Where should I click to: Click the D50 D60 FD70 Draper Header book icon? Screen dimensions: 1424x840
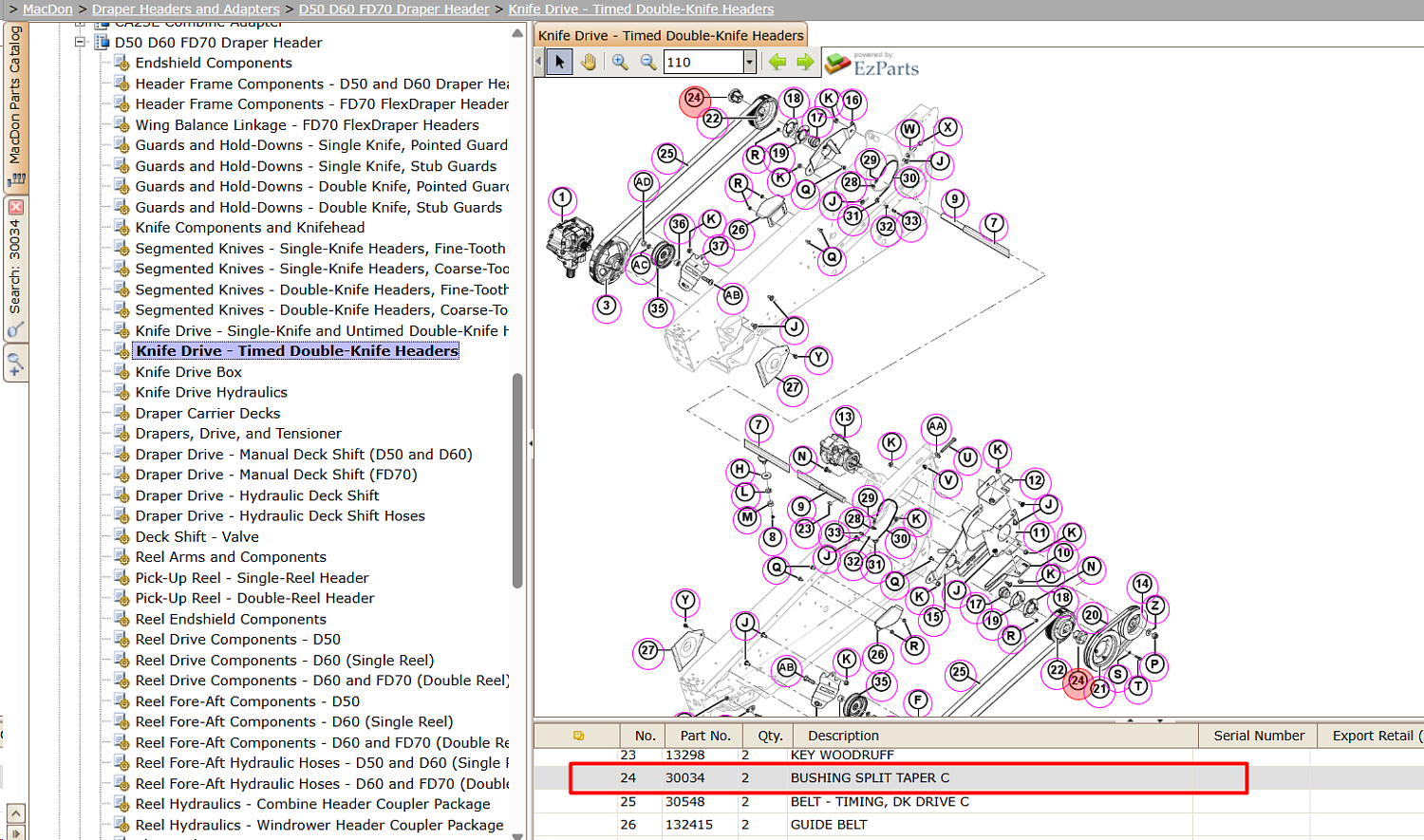tap(102, 43)
